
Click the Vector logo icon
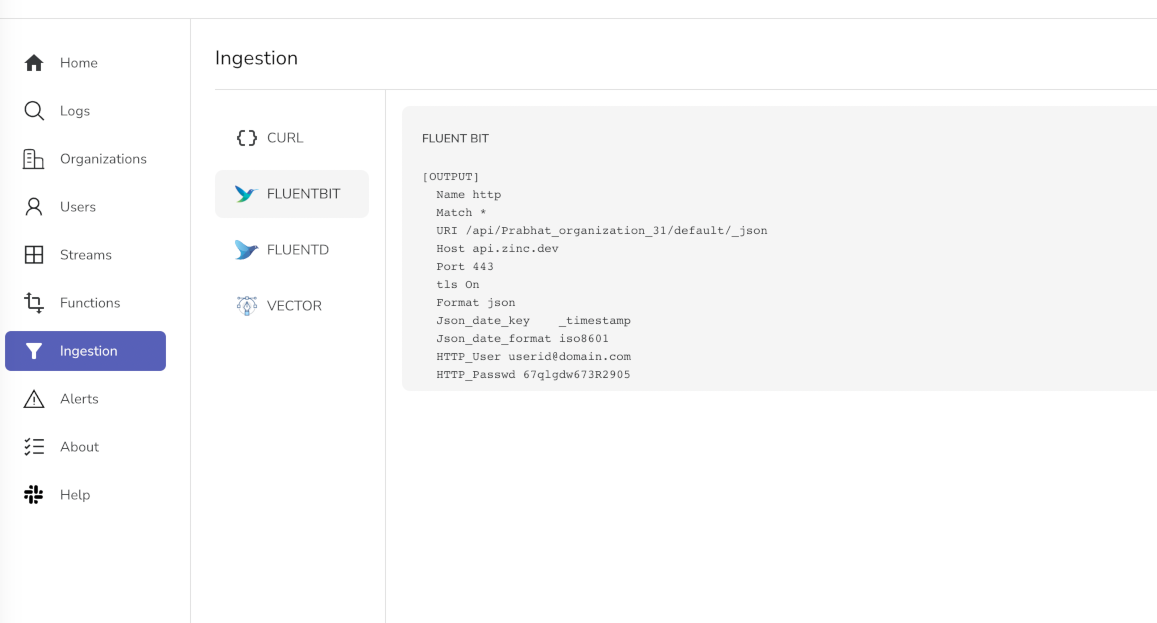pyautogui.click(x=246, y=305)
